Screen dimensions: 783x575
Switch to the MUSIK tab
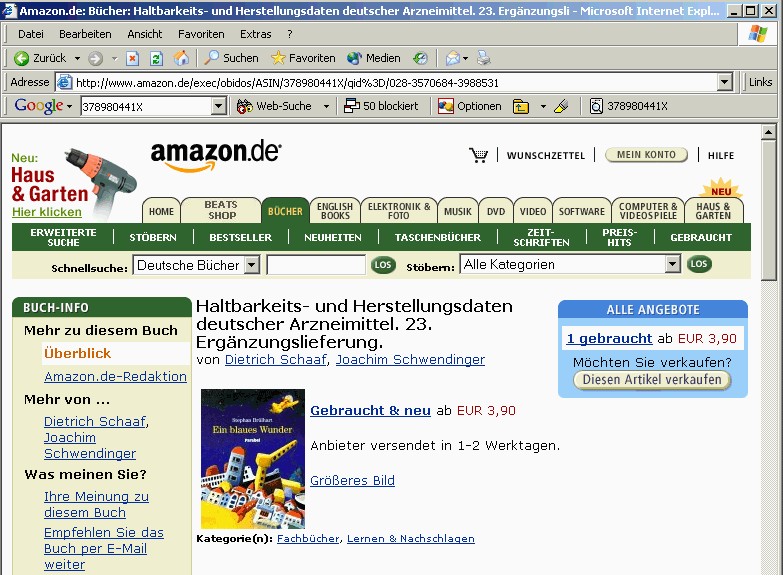click(x=458, y=211)
